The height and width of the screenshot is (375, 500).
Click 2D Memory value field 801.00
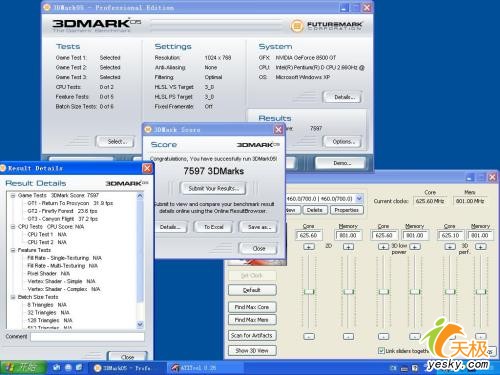coord(348,236)
